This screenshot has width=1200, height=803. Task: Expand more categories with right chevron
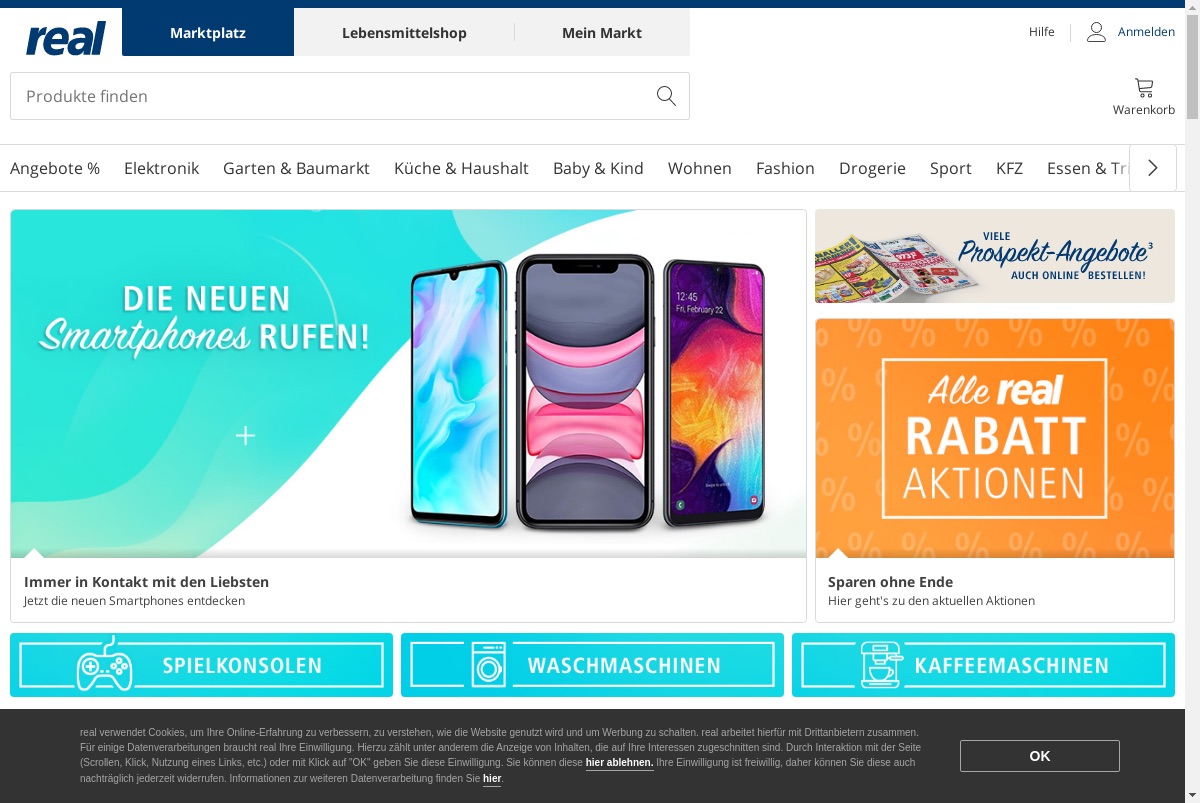(1153, 168)
